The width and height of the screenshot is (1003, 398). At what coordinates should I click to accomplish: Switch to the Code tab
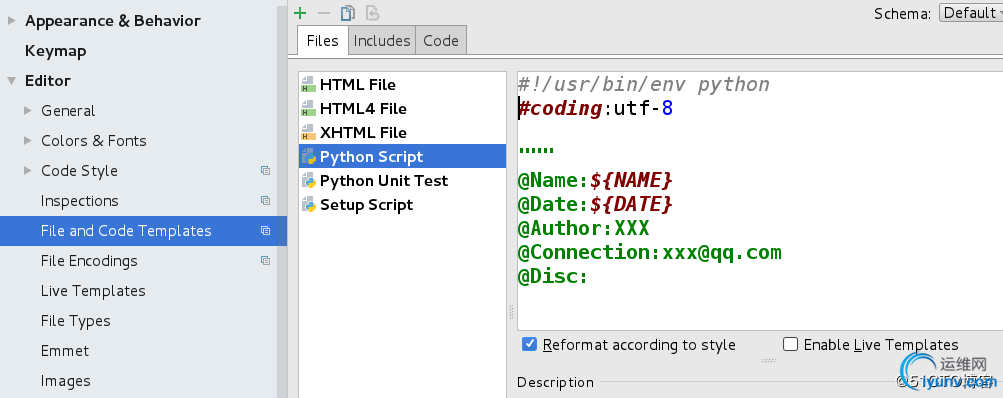(441, 40)
